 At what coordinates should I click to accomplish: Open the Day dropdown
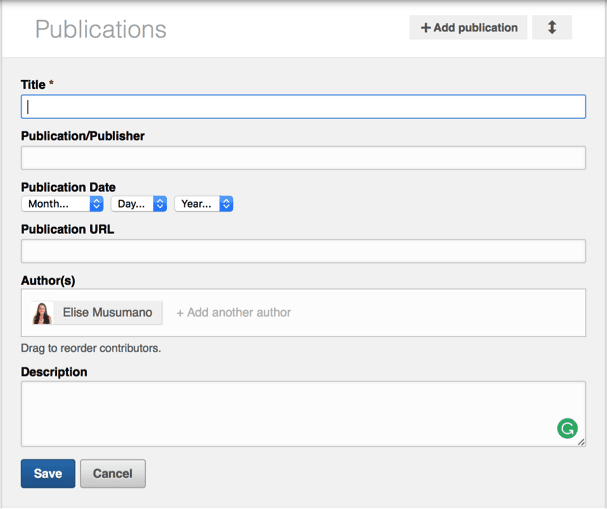point(138,204)
